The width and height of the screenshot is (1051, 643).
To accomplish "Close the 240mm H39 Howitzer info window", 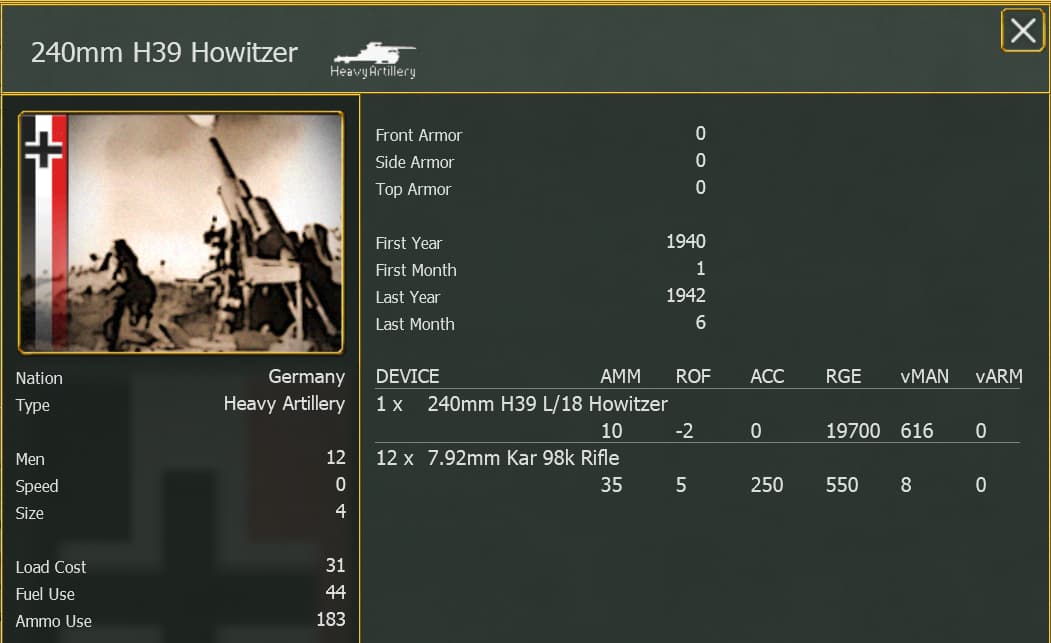I will pyautogui.click(x=1022, y=31).
